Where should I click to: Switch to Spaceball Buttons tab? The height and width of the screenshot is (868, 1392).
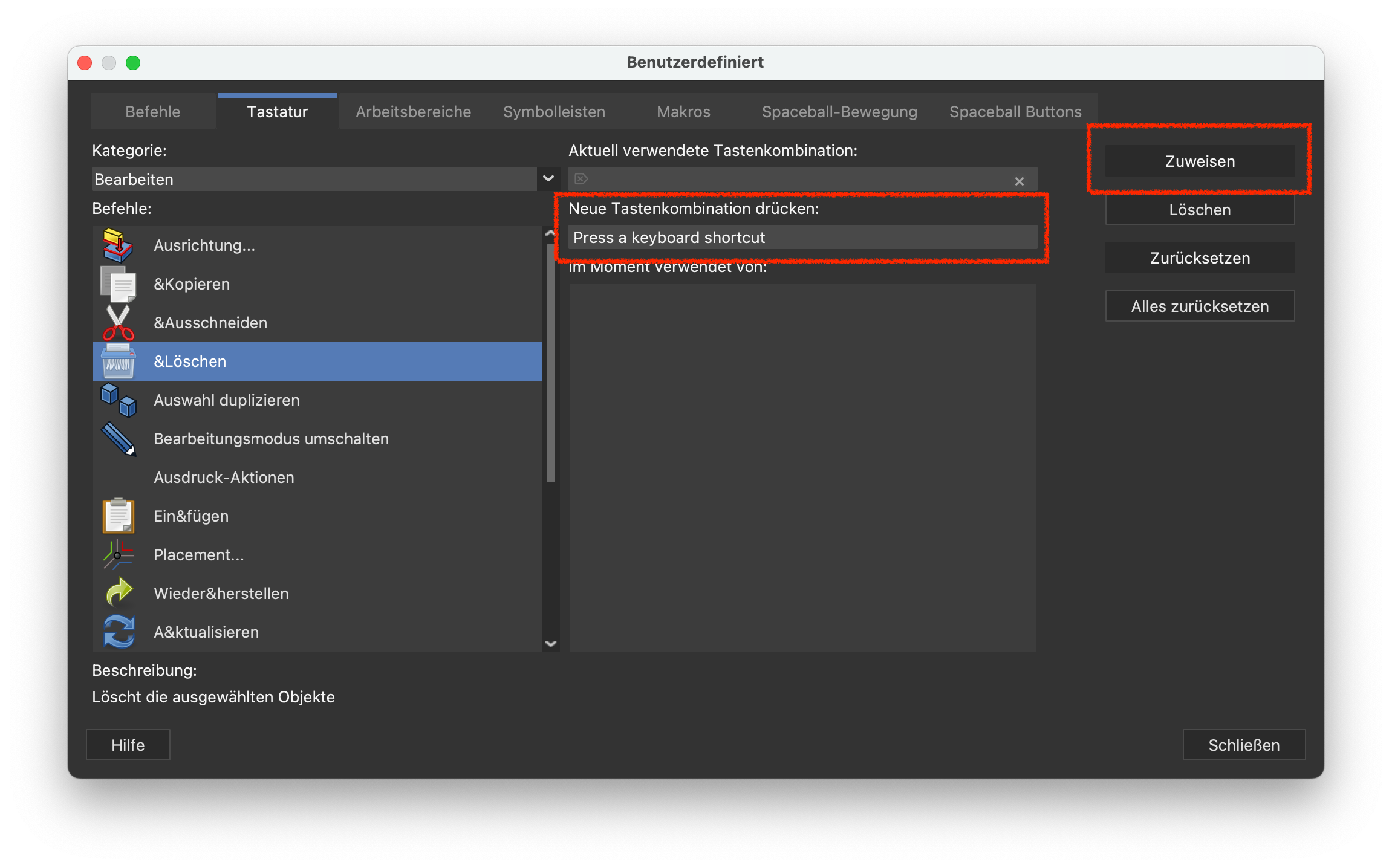tap(1016, 112)
